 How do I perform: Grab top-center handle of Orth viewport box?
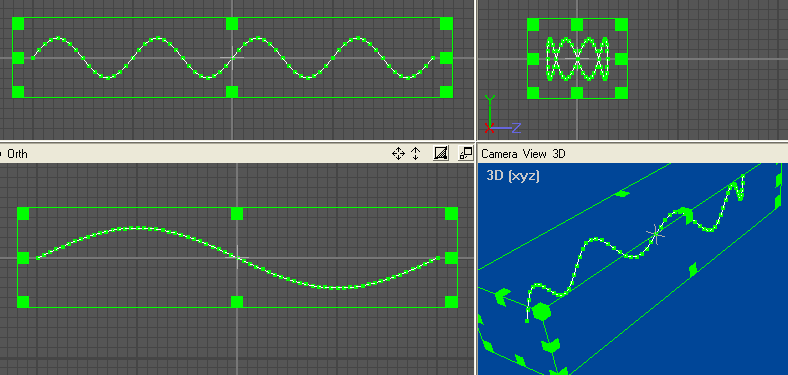237,214
